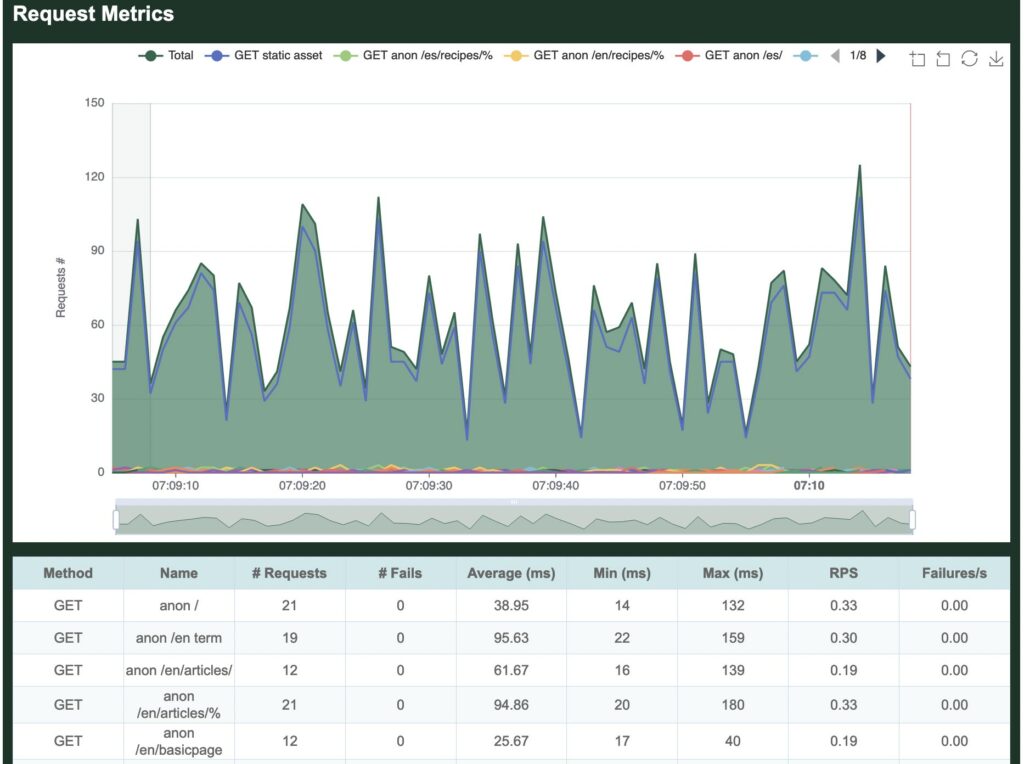Click the average value 94.86
The width and height of the screenshot is (1024, 764).
(x=511, y=705)
